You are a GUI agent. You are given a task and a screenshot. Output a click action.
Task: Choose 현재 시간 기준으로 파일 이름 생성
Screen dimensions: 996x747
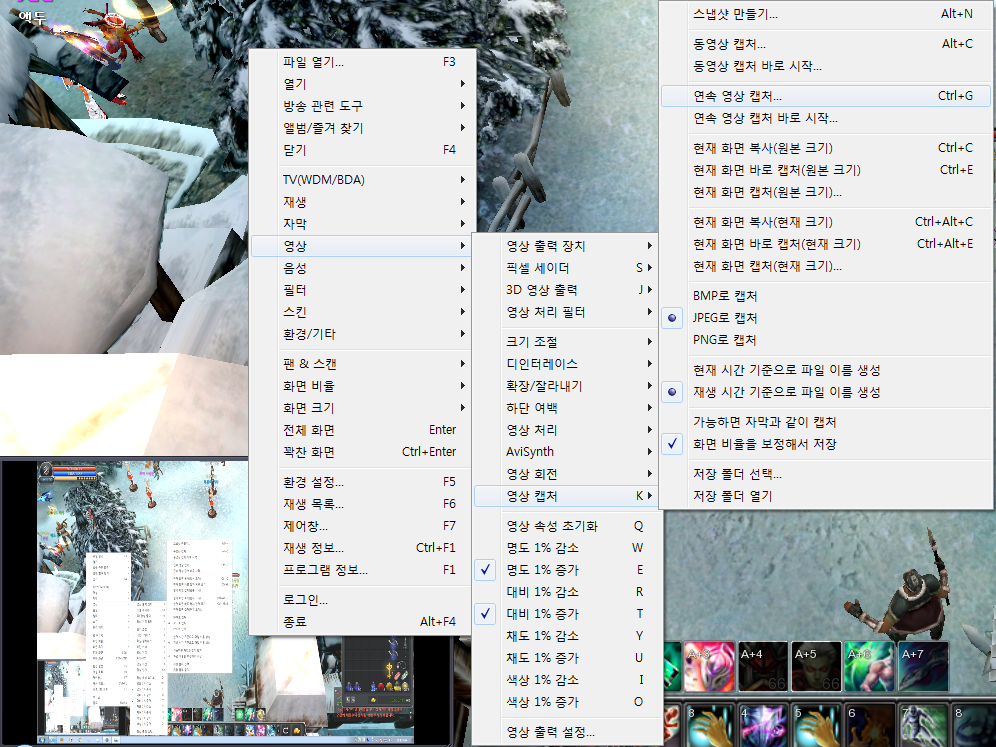[826, 370]
